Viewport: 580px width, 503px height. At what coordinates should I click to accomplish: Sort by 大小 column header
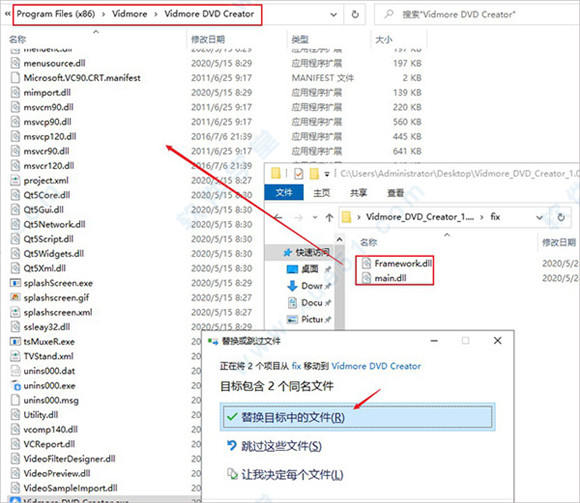pos(384,39)
